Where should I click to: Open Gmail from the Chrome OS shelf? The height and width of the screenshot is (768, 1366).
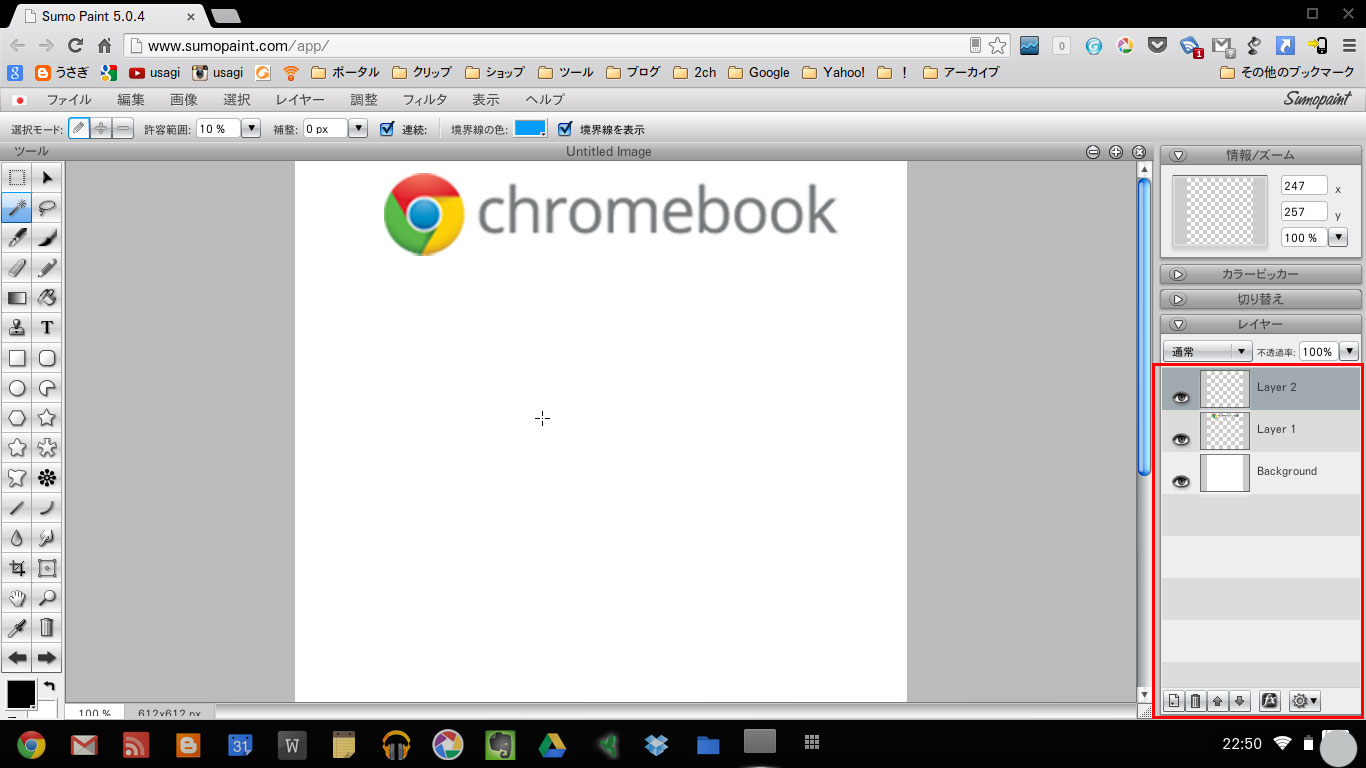(x=84, y=744)
